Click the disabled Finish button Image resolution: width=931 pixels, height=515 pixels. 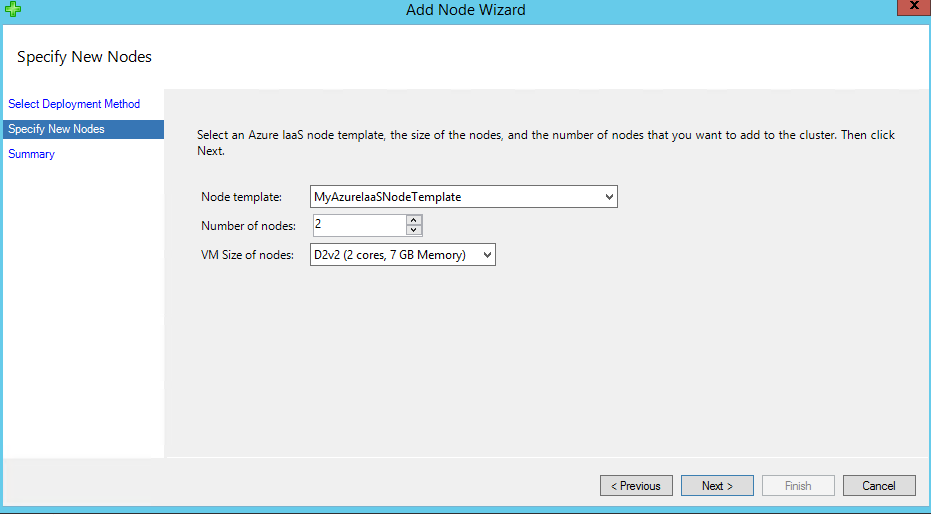tap(798, 486)
